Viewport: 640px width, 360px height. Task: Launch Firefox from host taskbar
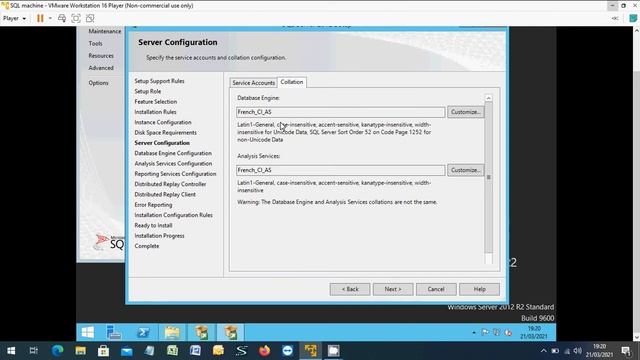264,351
